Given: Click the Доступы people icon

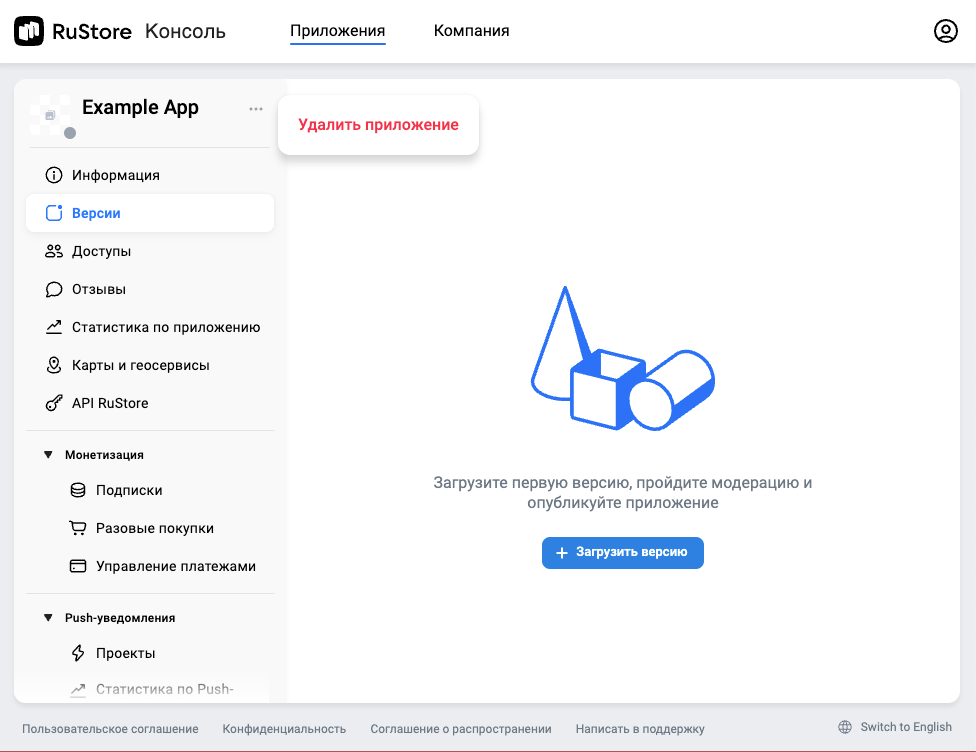Looking at the screenshot, I should (54, 251).
